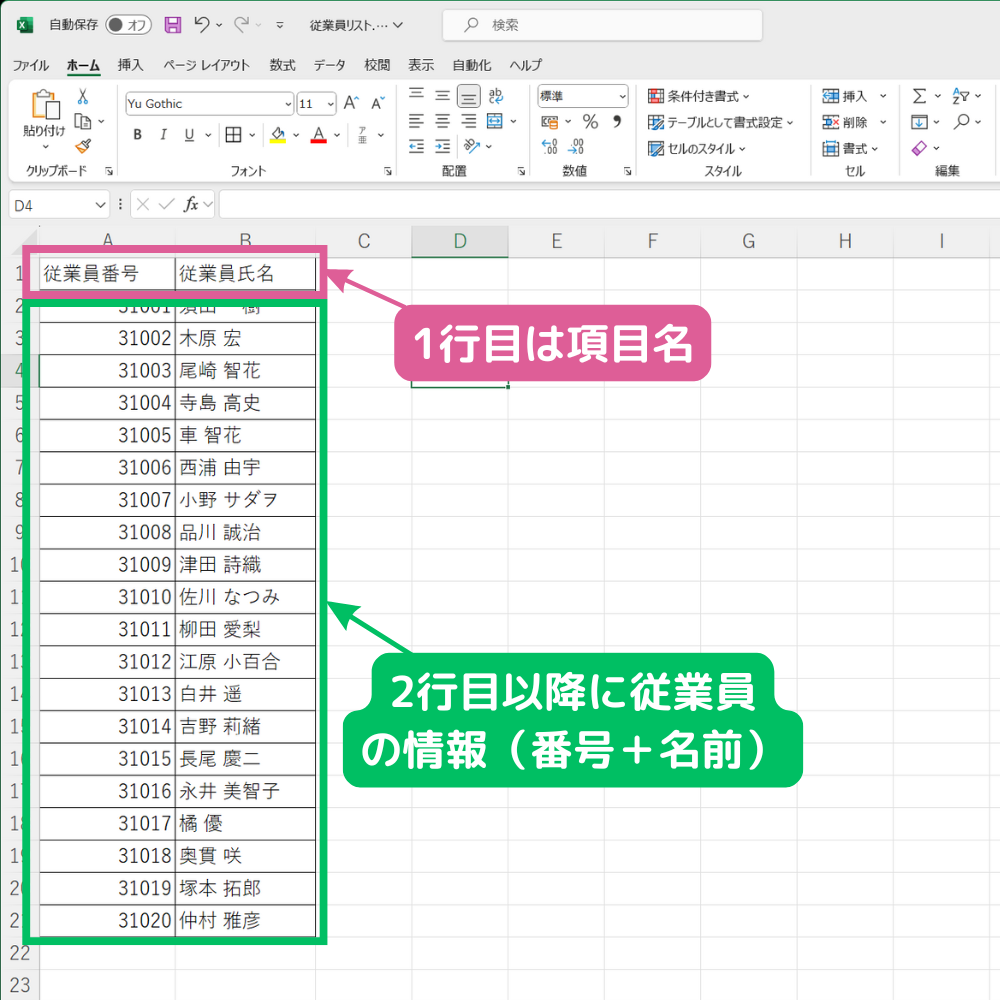This screenshot has height=1000, width=1000.
Task: Click the Save icon in title bar
Action: pyautogui.click(x=173, y=25)
